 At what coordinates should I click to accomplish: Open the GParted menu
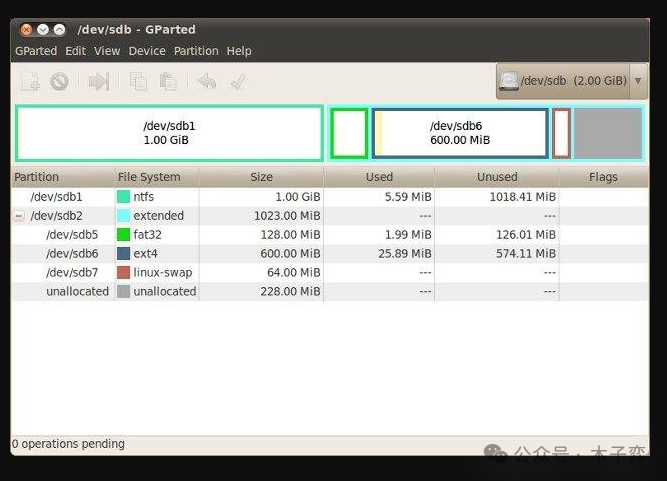click(36, 51)
